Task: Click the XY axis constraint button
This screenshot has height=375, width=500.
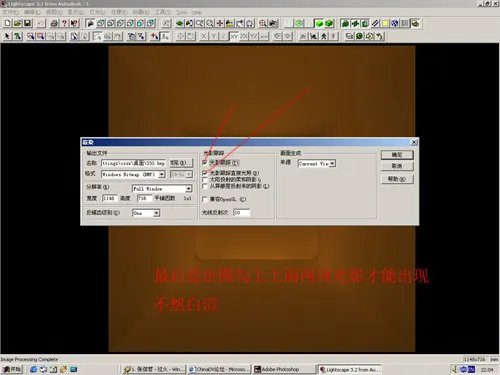Action: pyautogui.click(x=234, y=36)
